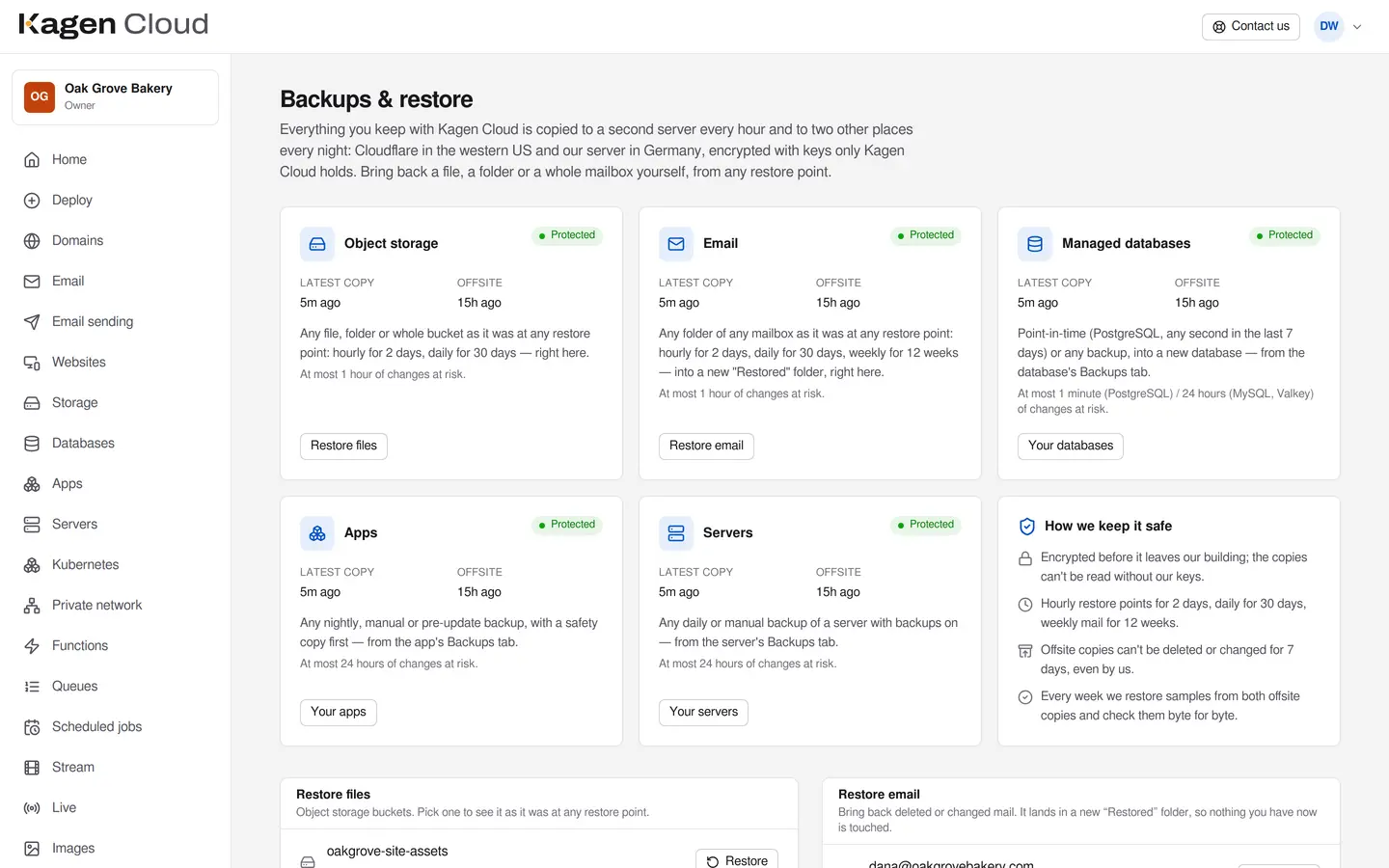Screen dimensions: 1389x868
Task: Click the Kagen Cloud logo
Action: click(114, 25)
